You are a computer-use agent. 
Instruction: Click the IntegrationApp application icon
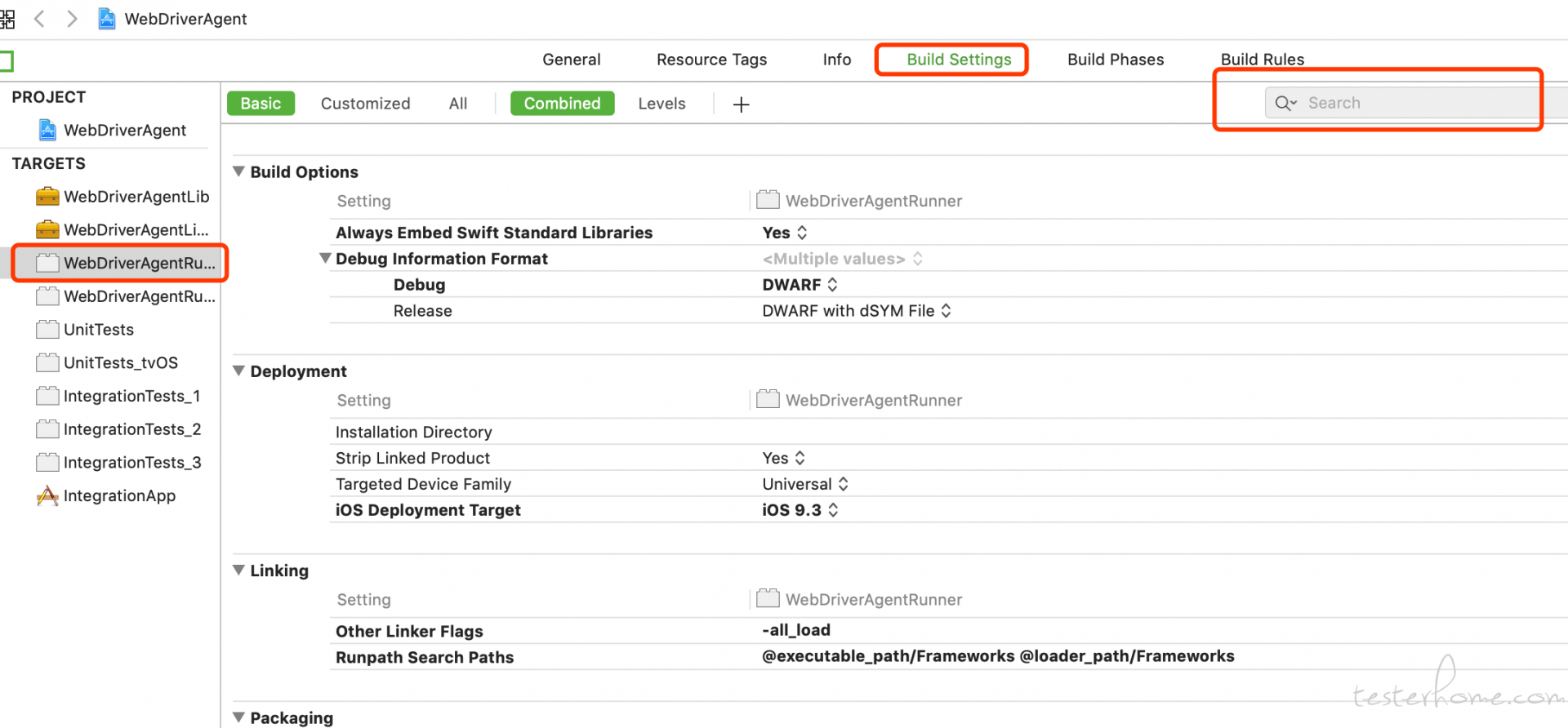[47, 495]
